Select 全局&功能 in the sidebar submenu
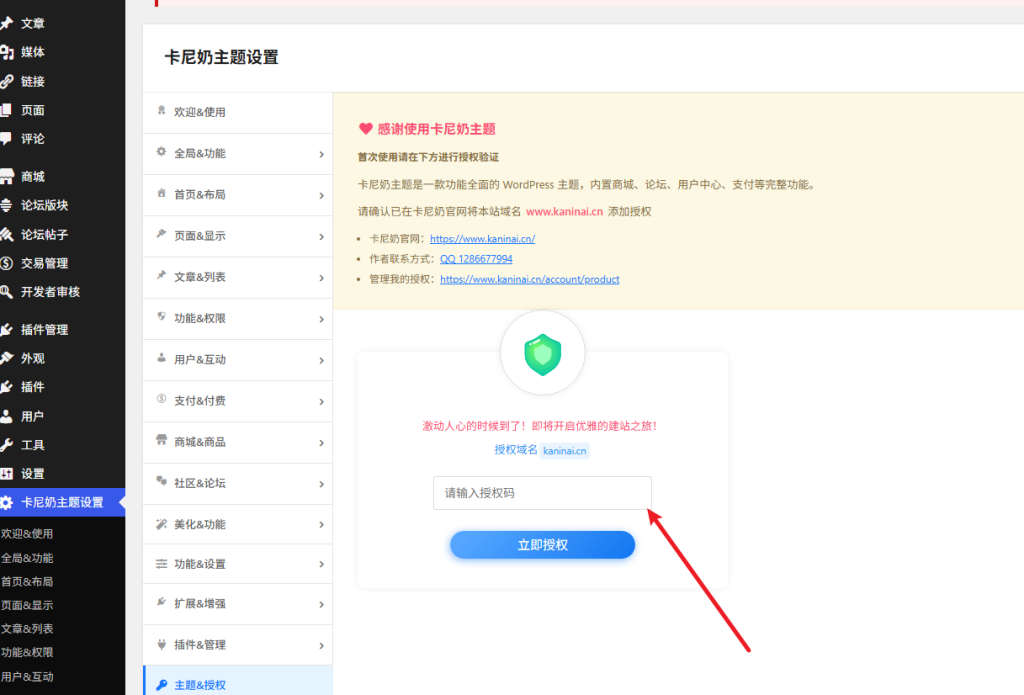 [27, 558]
